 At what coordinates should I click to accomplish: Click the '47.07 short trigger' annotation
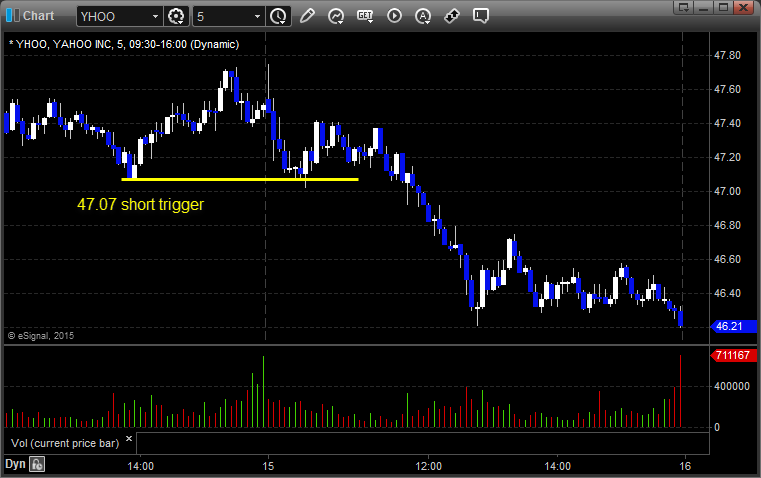pos(141,204)
